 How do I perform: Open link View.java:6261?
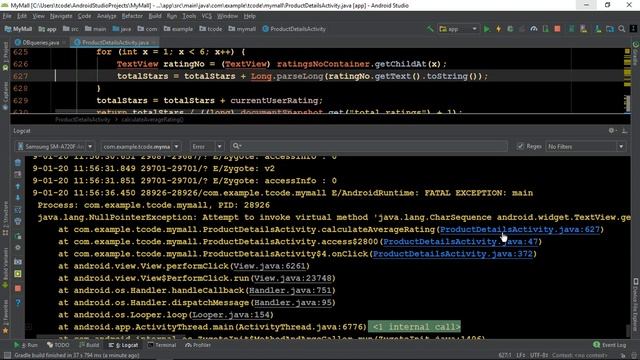point(269,266)
